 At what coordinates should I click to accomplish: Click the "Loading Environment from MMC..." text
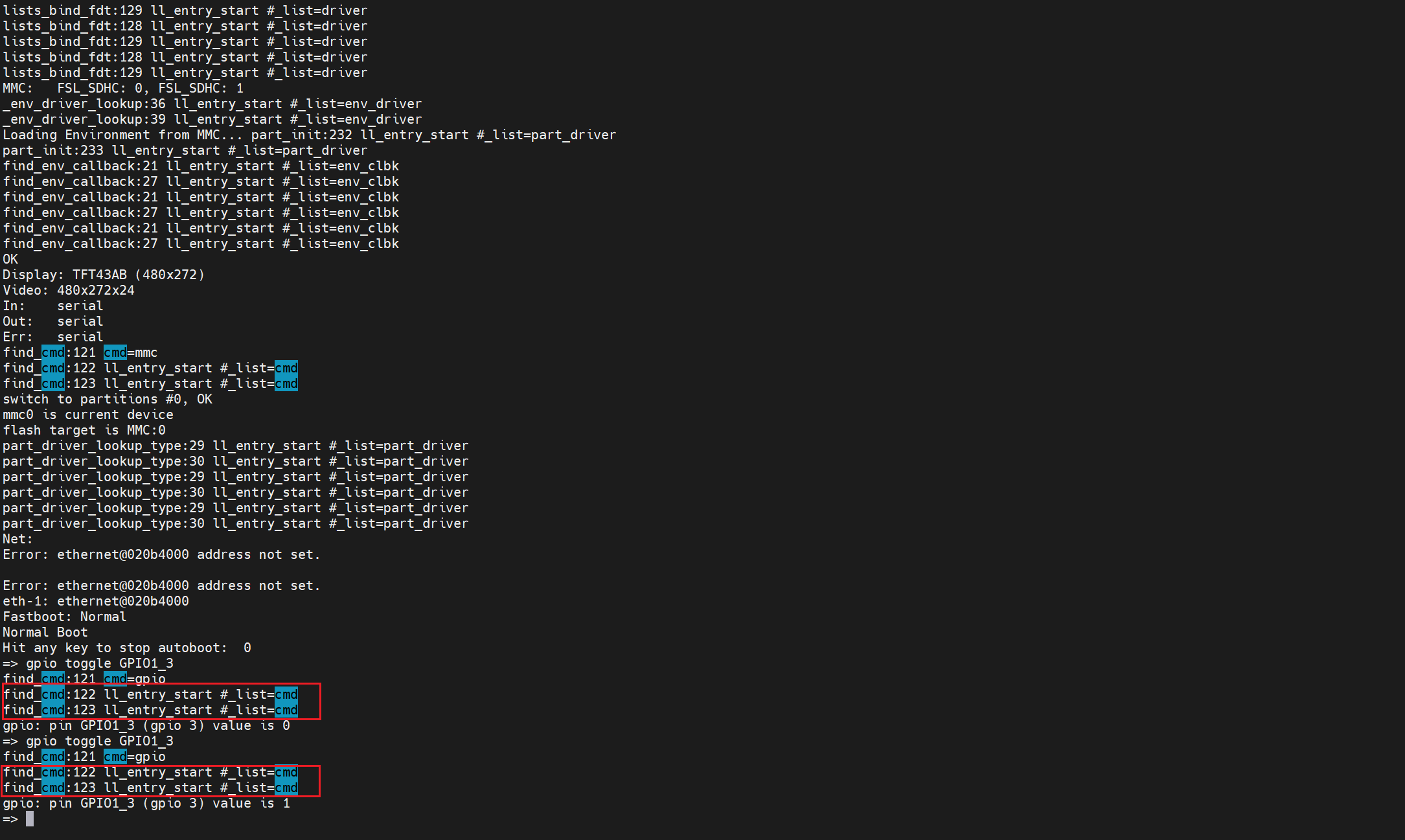tap(123, 135)
